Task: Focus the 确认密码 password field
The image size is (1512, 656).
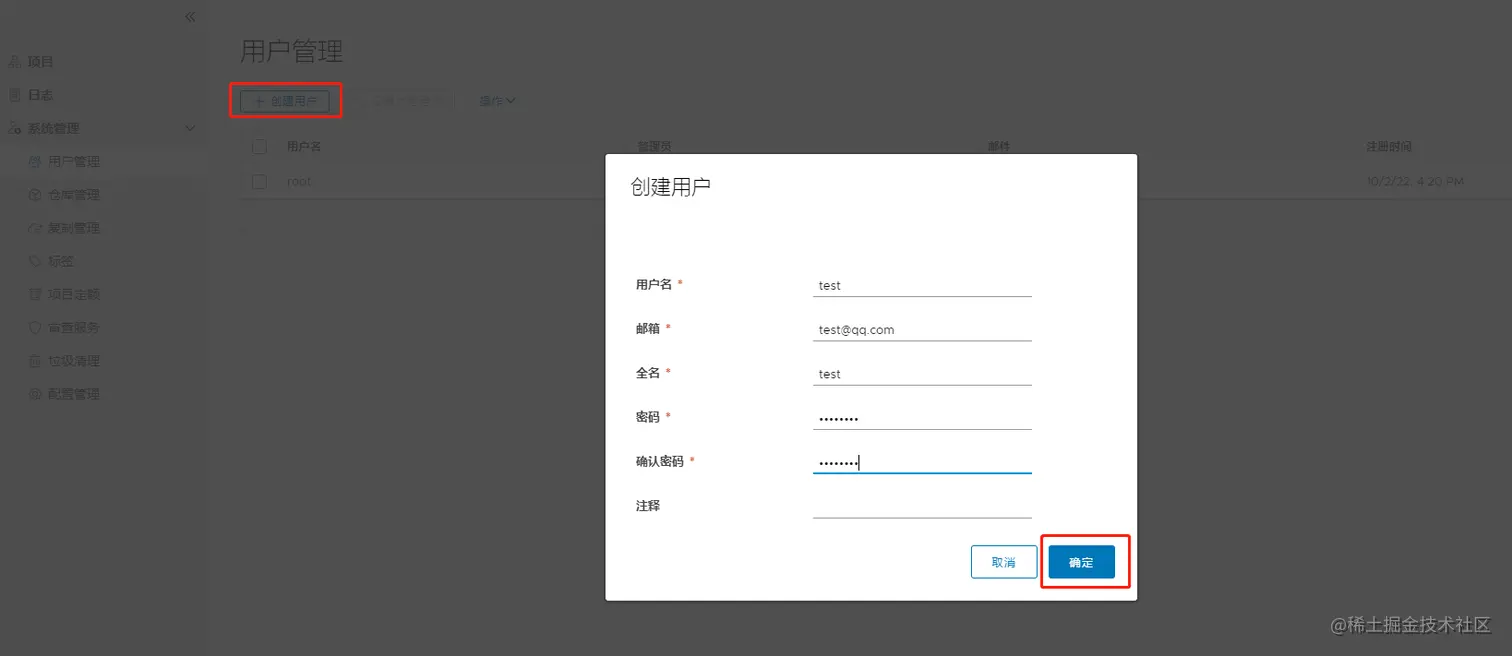Action: (922, 462)
